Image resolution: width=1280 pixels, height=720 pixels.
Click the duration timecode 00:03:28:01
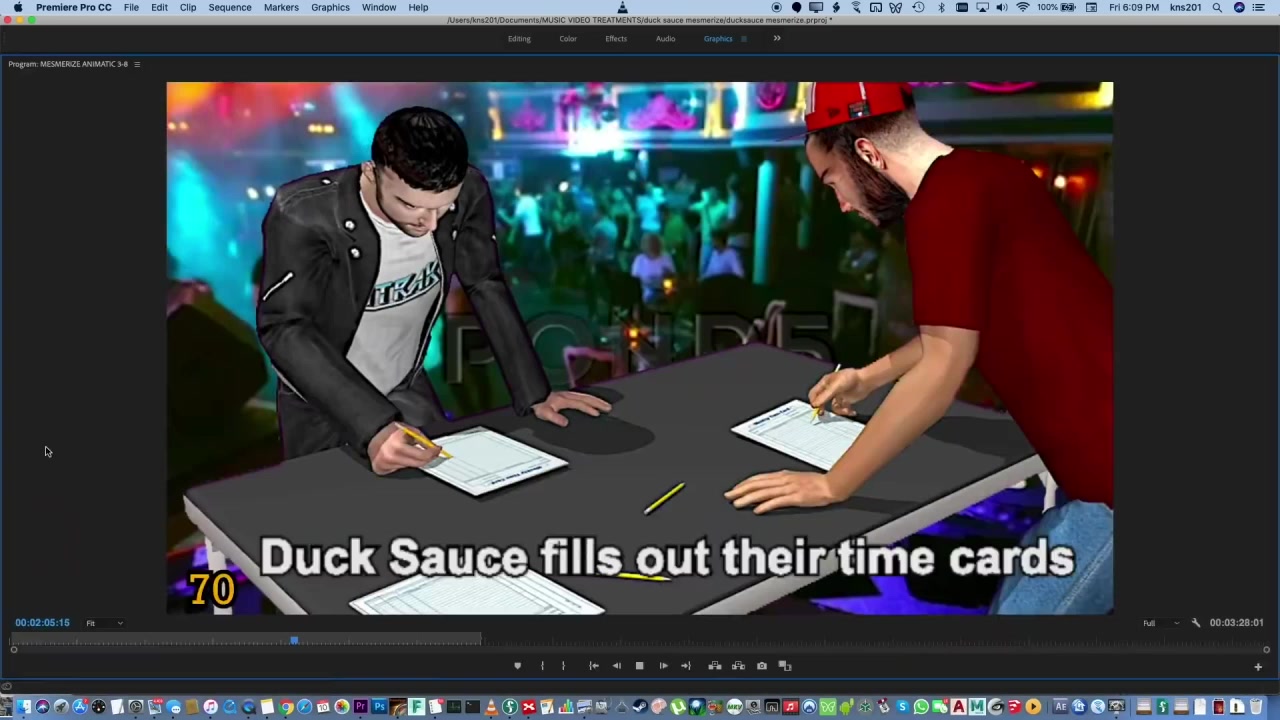(x=1236, y=623)
